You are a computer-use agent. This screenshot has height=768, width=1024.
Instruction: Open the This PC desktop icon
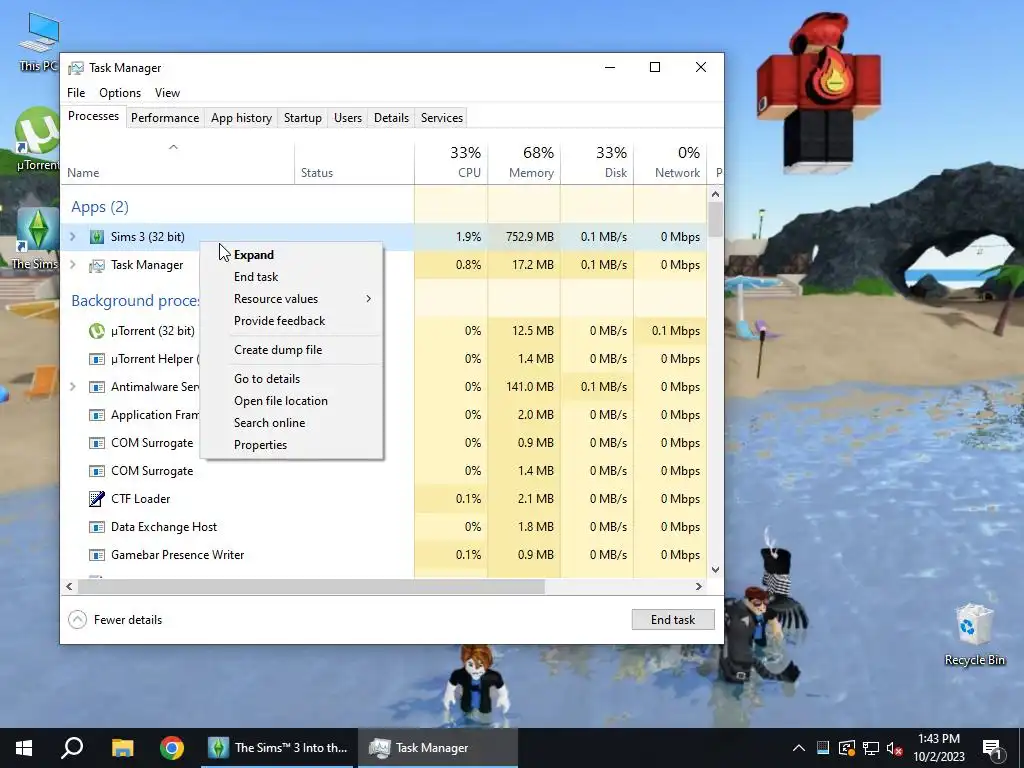coord(38,40)
